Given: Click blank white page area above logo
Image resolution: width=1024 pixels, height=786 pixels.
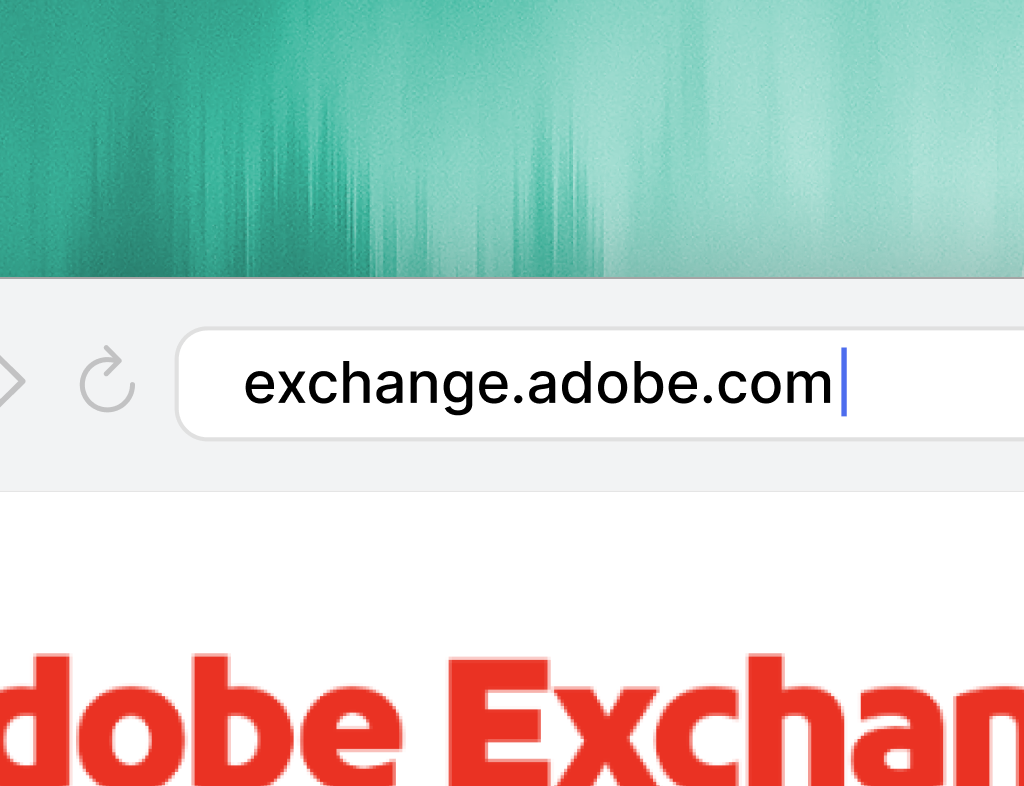Looking at the screenshot, I should tap(512, 569).
